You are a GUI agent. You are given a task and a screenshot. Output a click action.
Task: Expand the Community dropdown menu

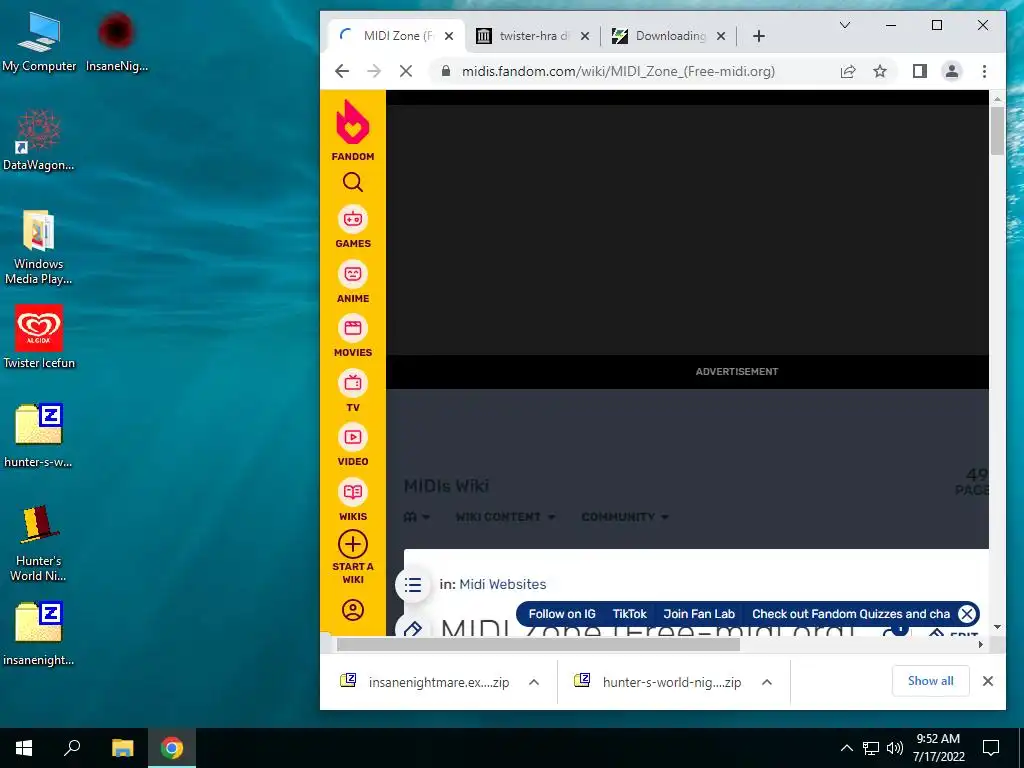point(624,517)
